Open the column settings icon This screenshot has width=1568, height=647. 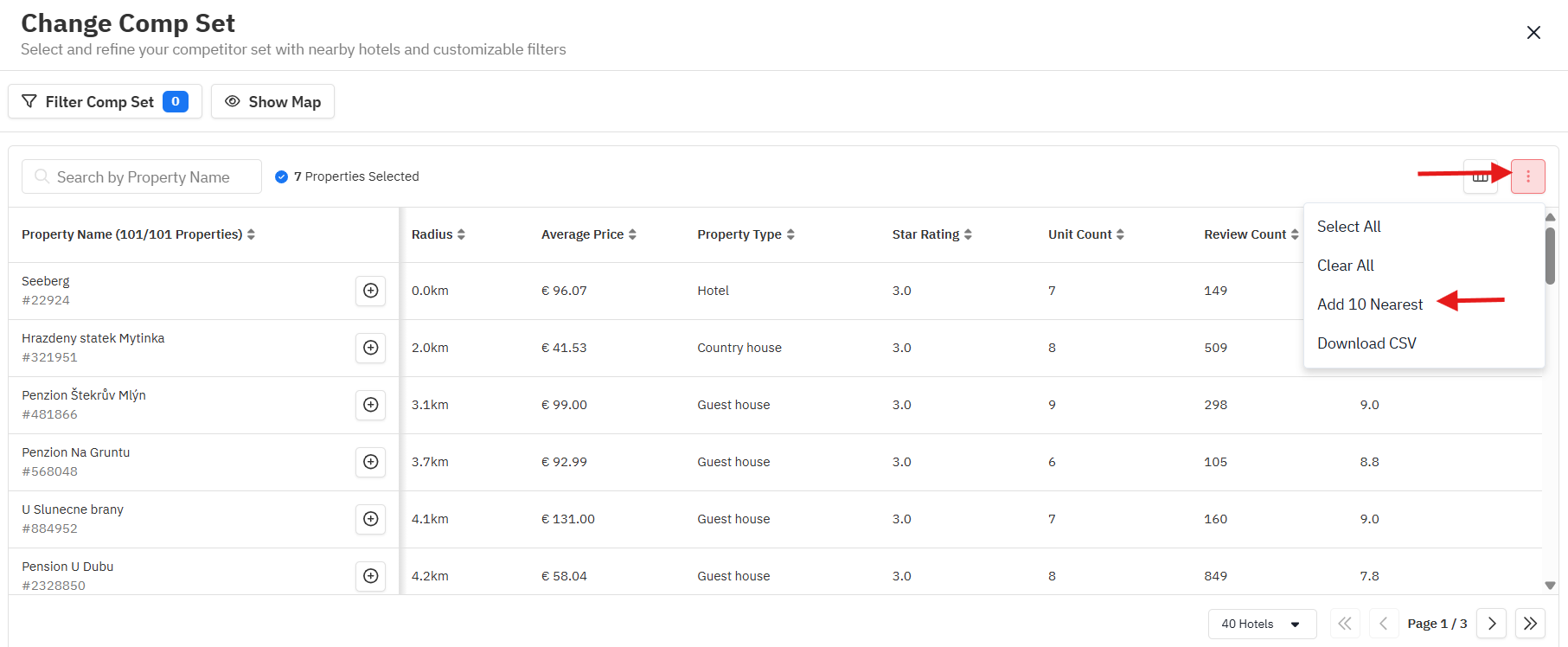(x=1479, y=177)
